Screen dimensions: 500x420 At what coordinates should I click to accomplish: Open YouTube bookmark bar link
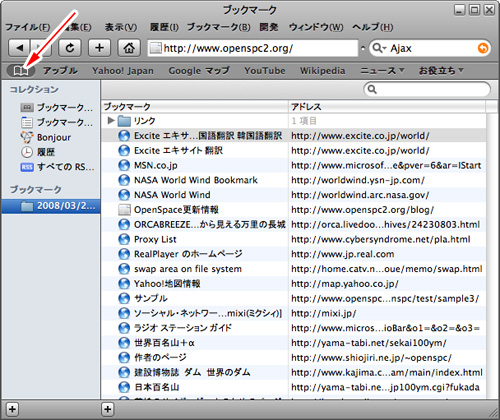(265, 71)
